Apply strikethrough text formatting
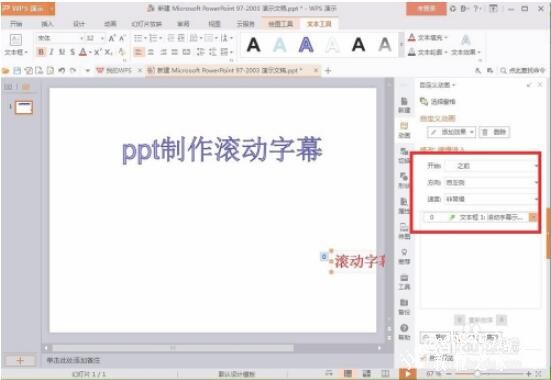551x380 pixels. click(72, 52)
